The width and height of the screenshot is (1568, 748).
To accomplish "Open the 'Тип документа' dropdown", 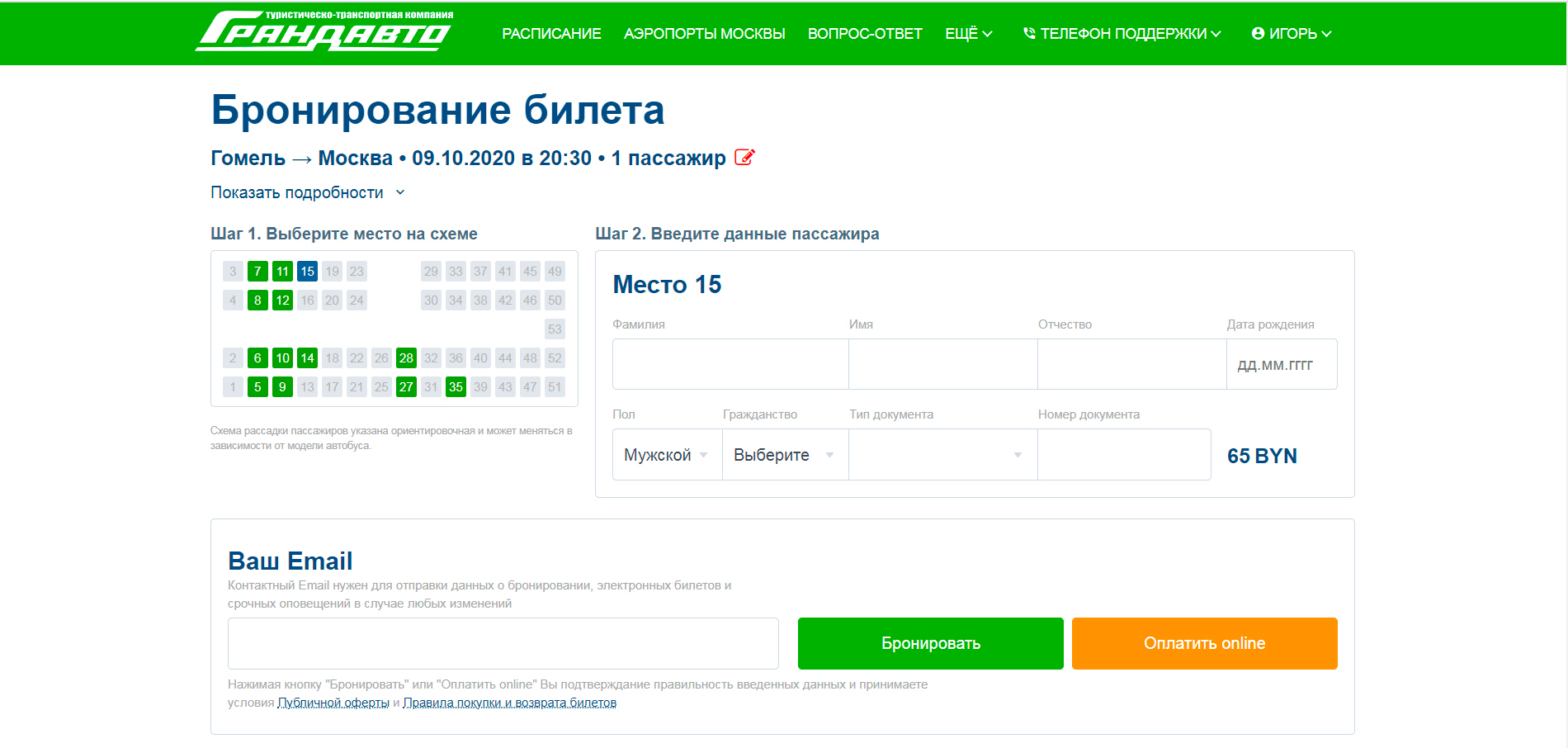I will (x=942, y=455).
